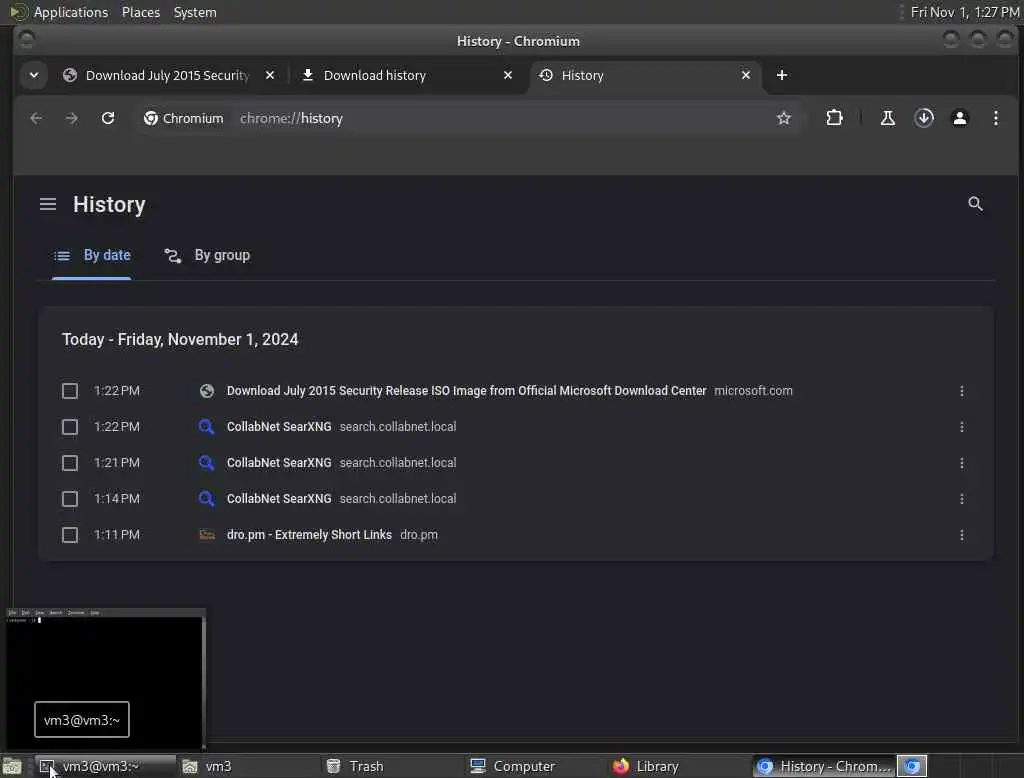Check the dro.pm entry checkbox
This screenshot has height=778, width=1024.
pyautogui.click(x=70, y=535)
